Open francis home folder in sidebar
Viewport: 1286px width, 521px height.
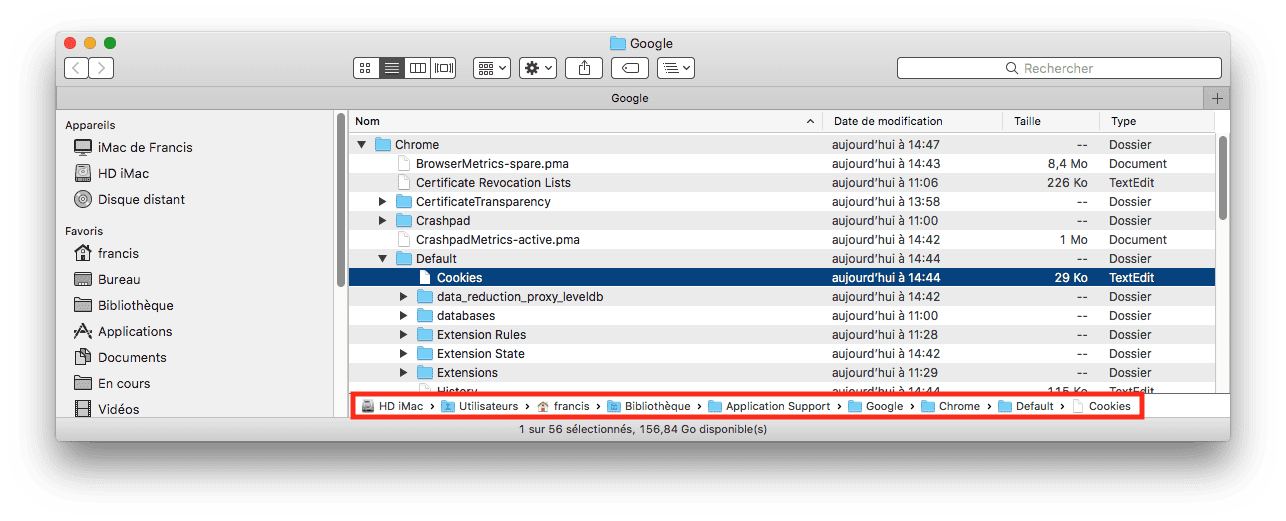point(107,253)
